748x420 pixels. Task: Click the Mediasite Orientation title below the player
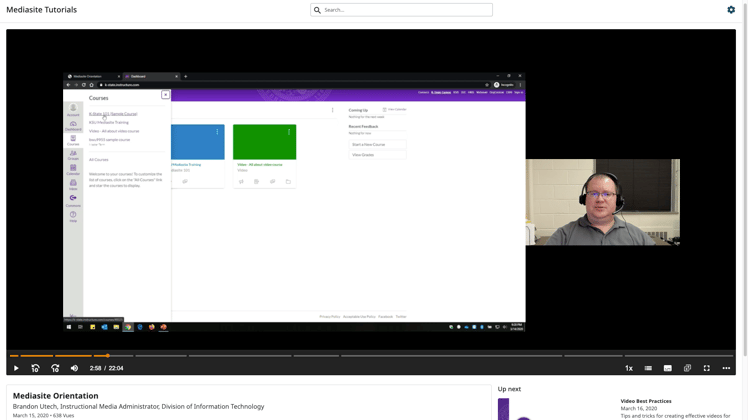pos(55,396)
